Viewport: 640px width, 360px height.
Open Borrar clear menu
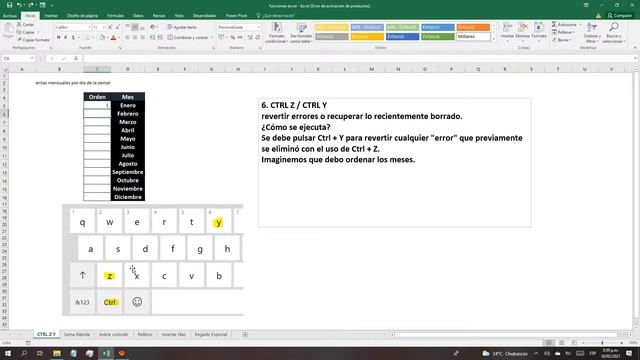click(563, 40)
